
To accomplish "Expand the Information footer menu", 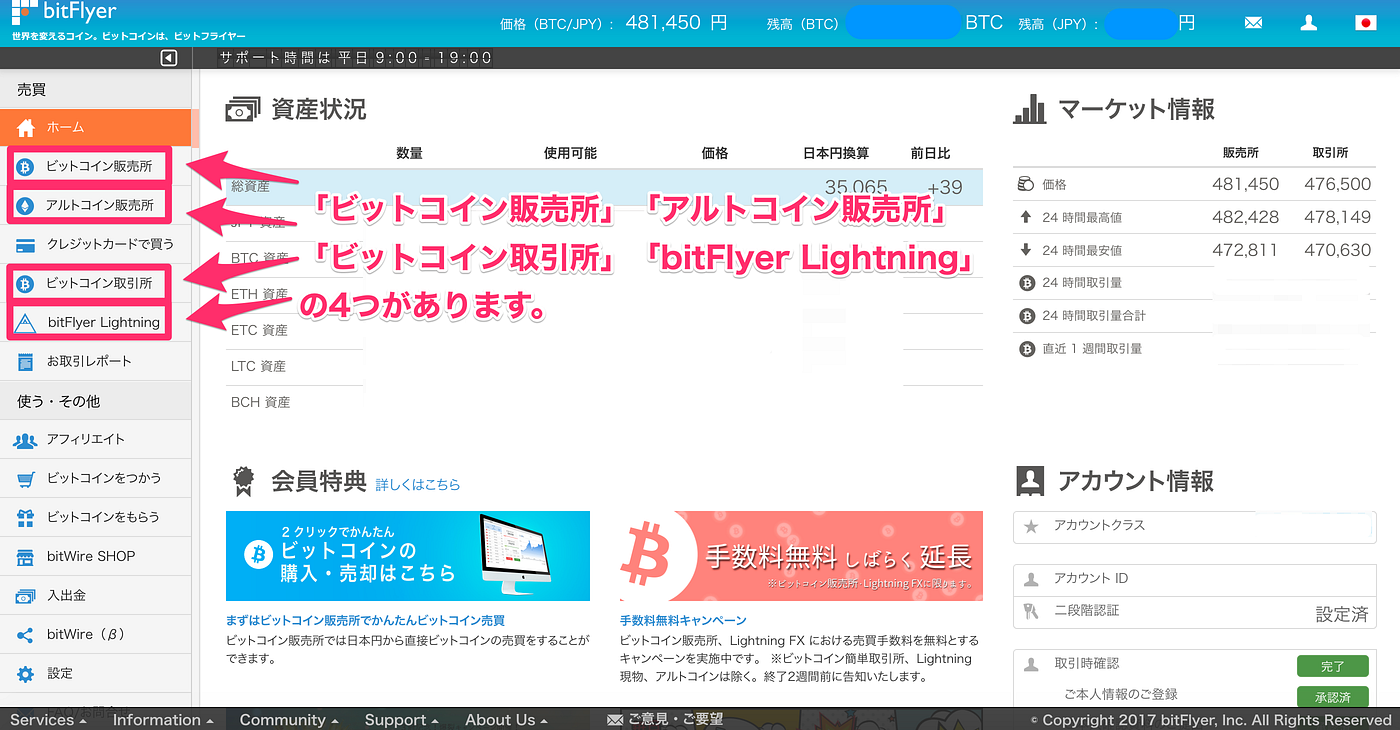I will [x=163, y=720].
